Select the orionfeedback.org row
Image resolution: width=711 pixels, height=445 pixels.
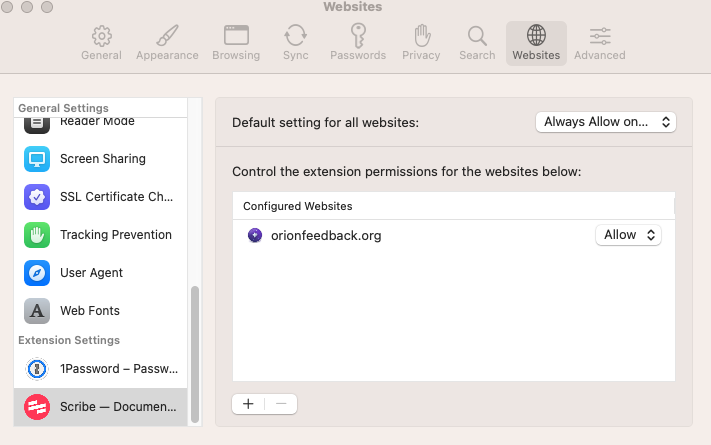pyautogui.click(x=400, y=236)
